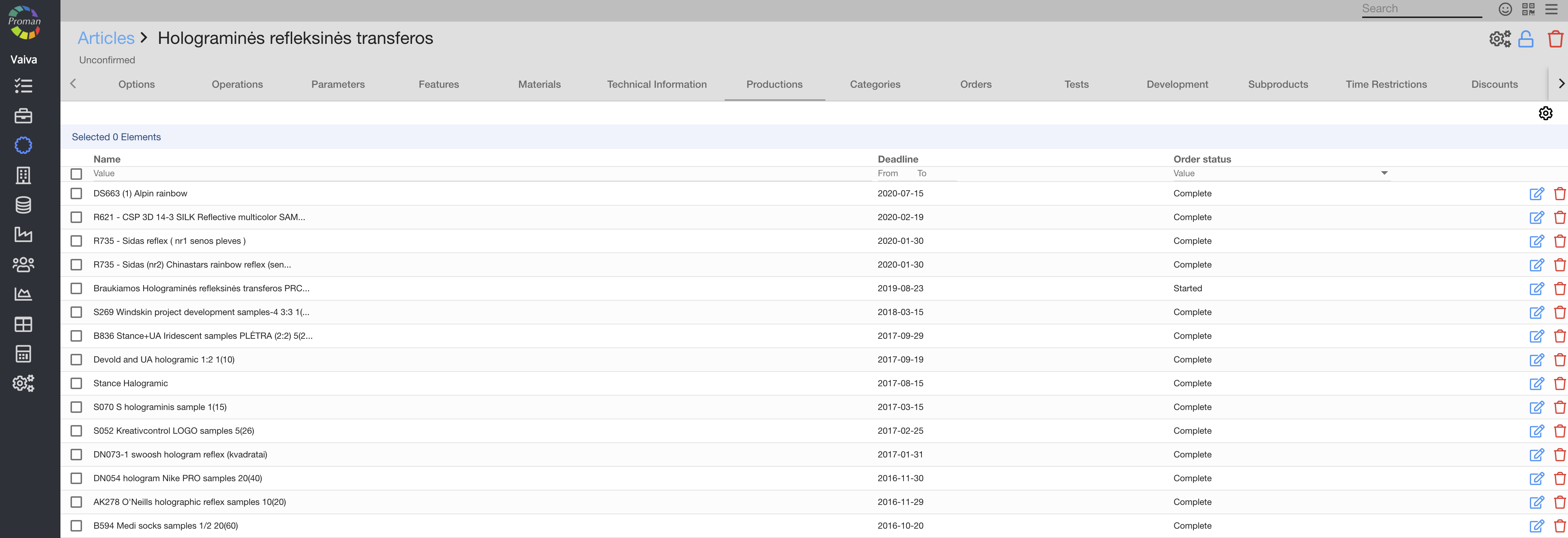1568x538 pixels.
Task: Switch to the Materials tab
Action: point(539,85)
